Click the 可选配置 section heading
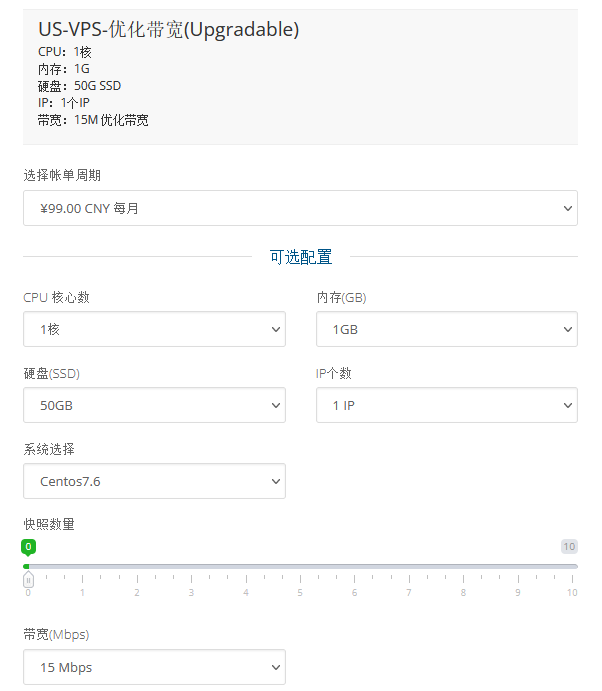The width and height of the screenshot is (602, 691). point(301,257)
